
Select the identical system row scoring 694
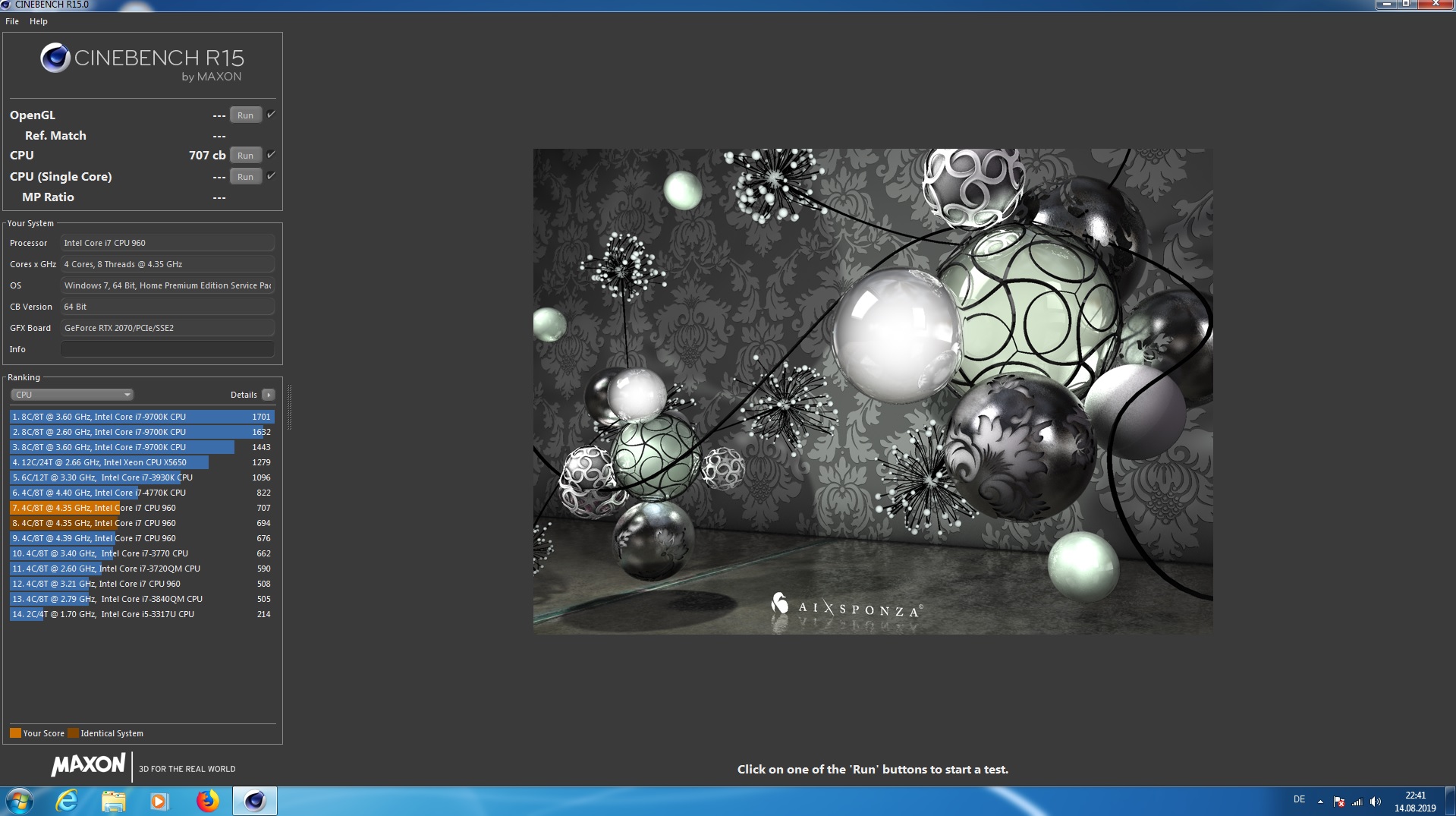click(142, 523)
